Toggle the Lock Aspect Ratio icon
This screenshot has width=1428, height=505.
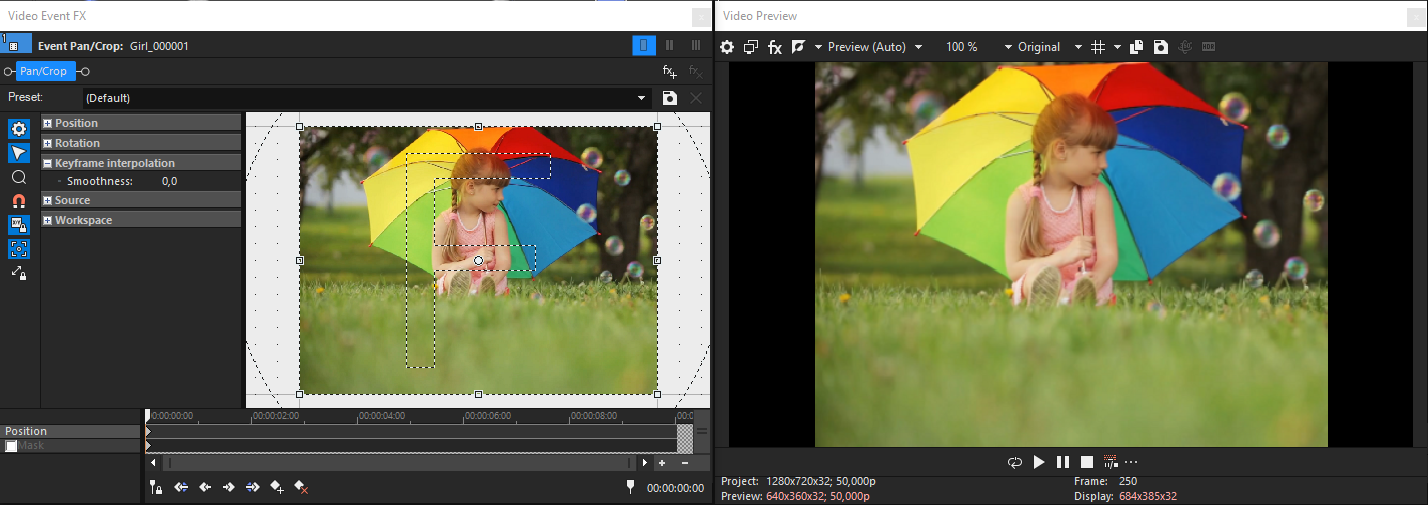coord(19,225)
